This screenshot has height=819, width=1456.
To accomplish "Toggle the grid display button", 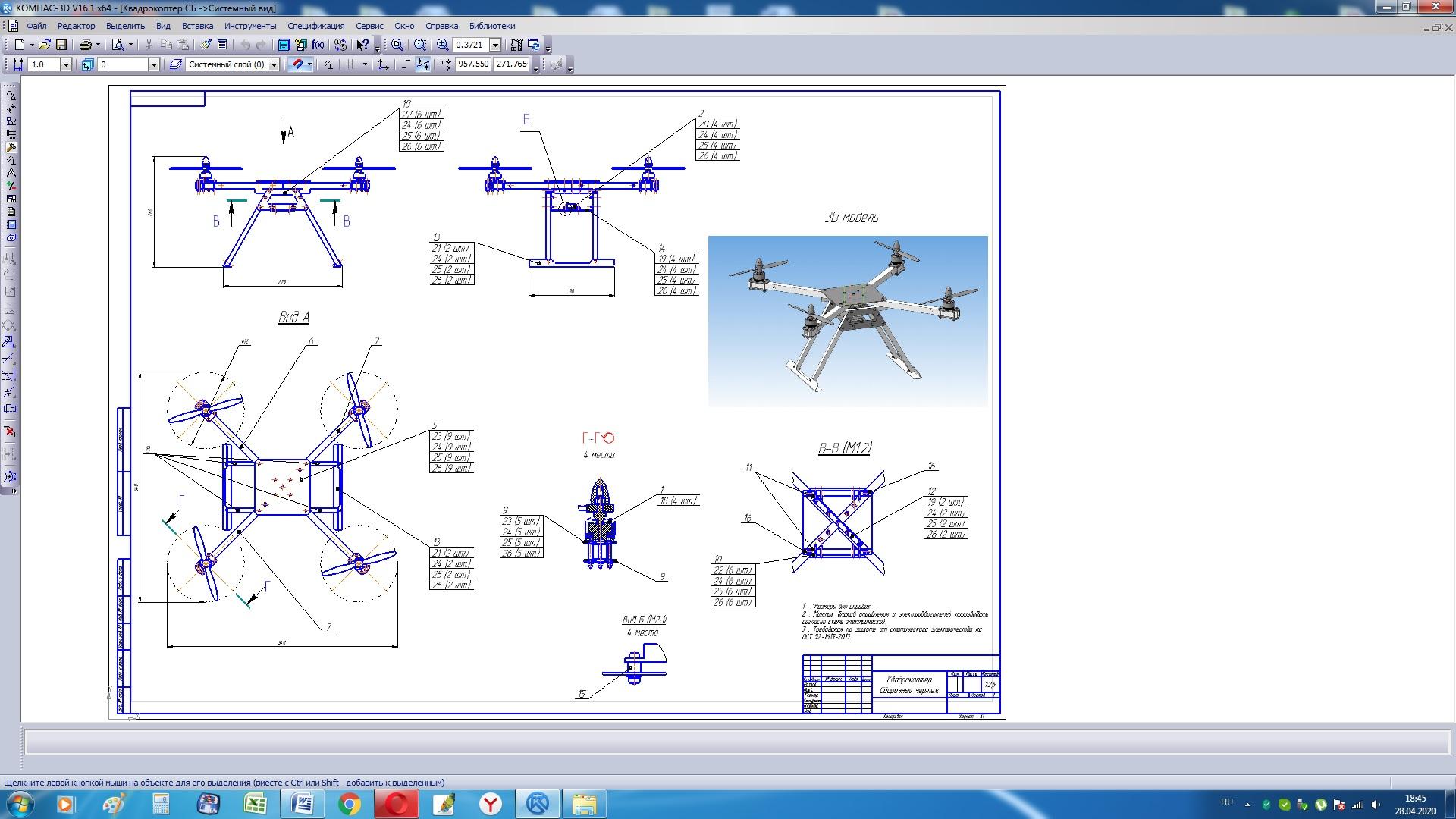I will pos(352,64).
